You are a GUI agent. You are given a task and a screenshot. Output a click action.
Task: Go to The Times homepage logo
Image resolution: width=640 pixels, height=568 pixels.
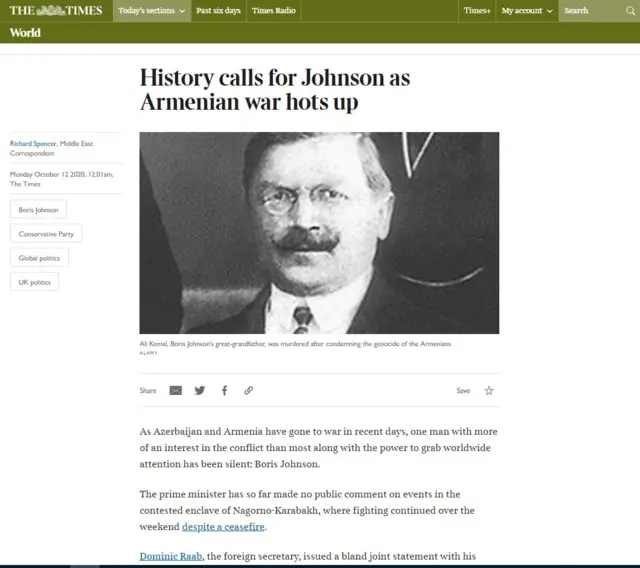click(x=56, y=11)
